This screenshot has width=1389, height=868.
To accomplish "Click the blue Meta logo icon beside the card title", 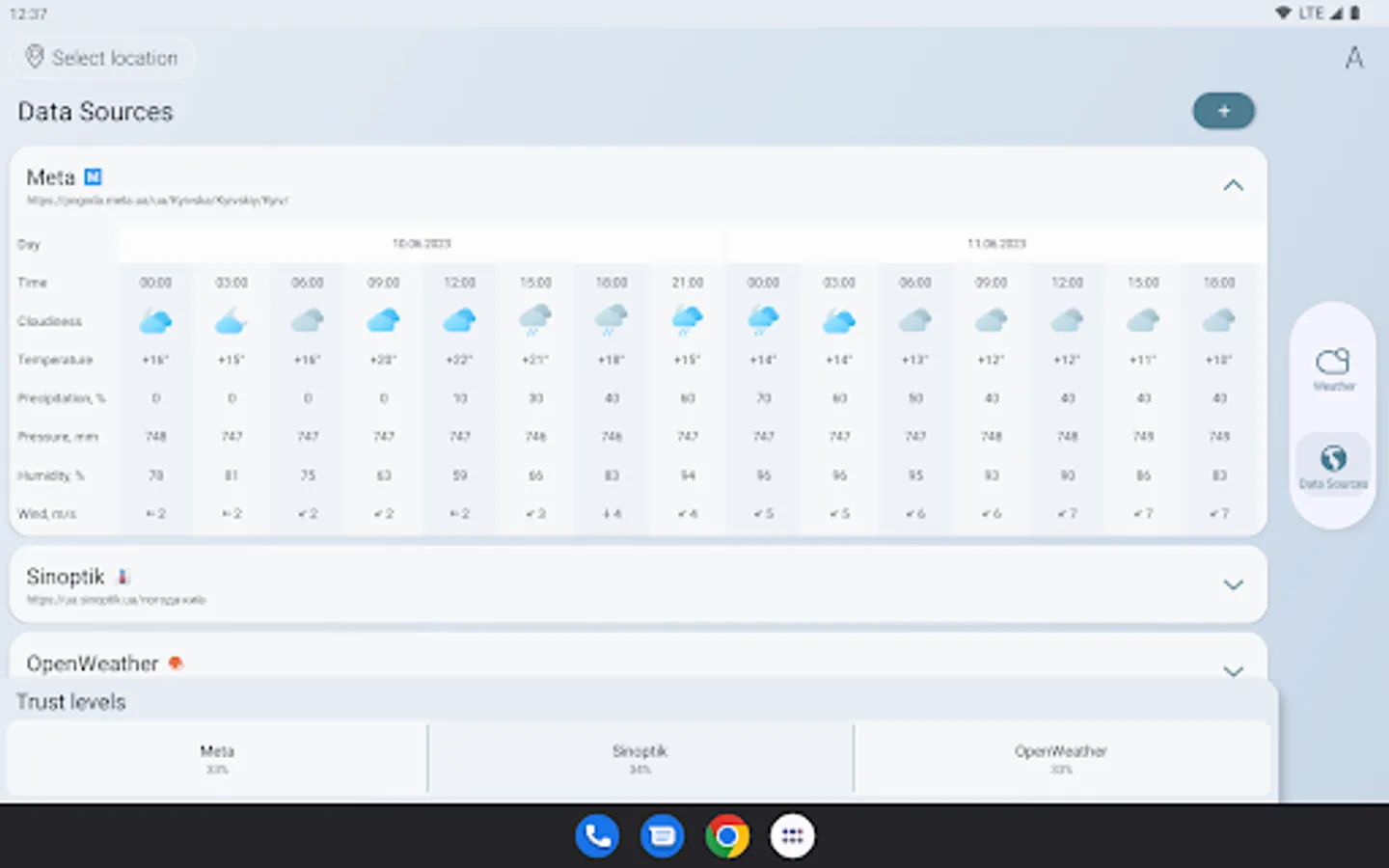I will pos(94,176).
